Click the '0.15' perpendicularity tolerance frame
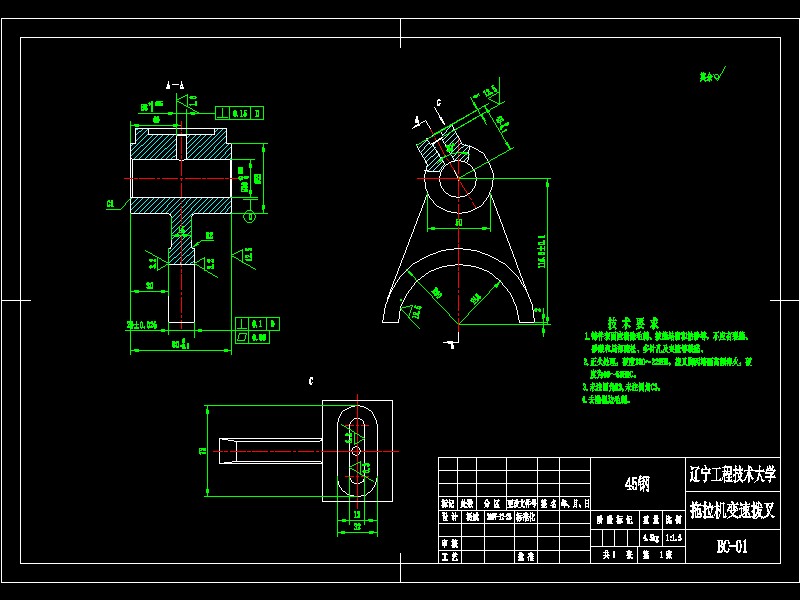This screenshot has width=800, height=600. point(240,113)
